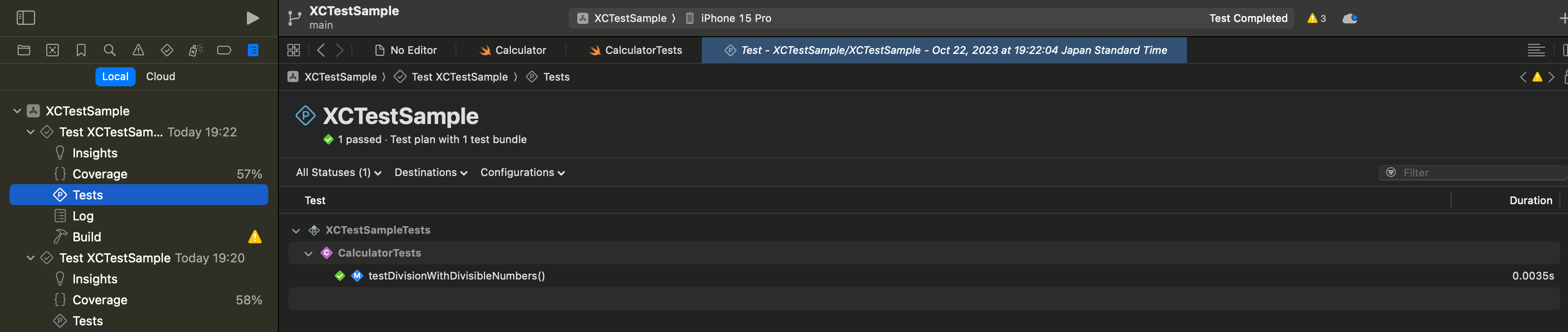This screenshot has width=1568, height=332.
Task: Click the related items grid icon
Action: pyautogui.click(x=293, y=50)
